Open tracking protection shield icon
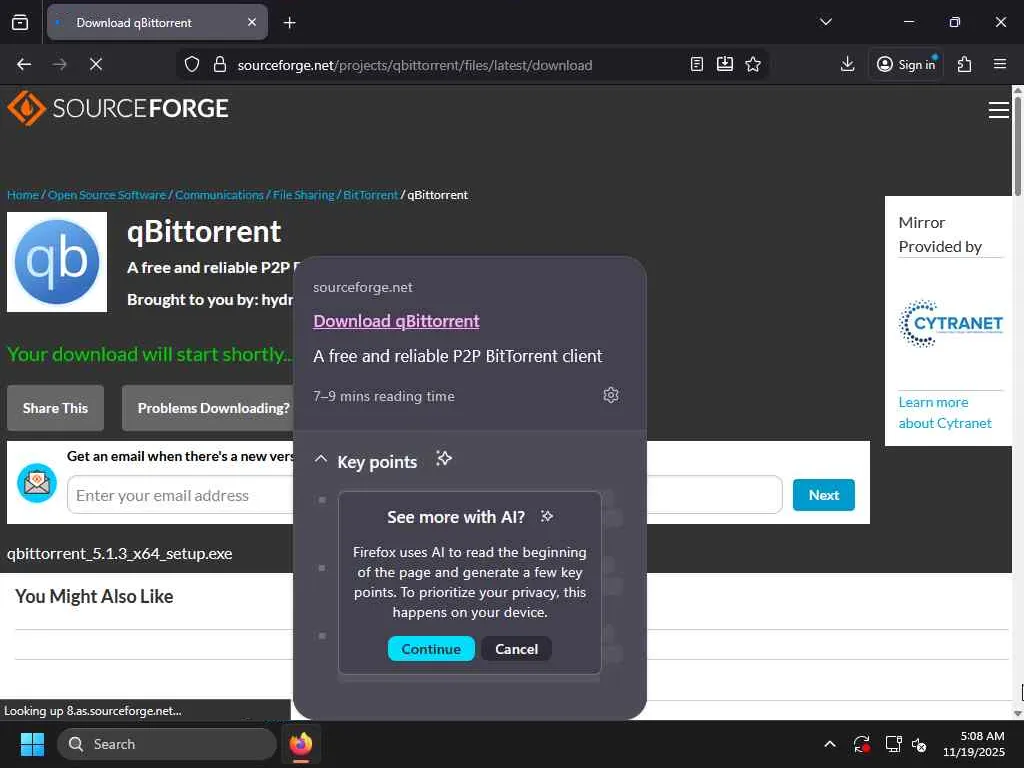 click(191, 65)
